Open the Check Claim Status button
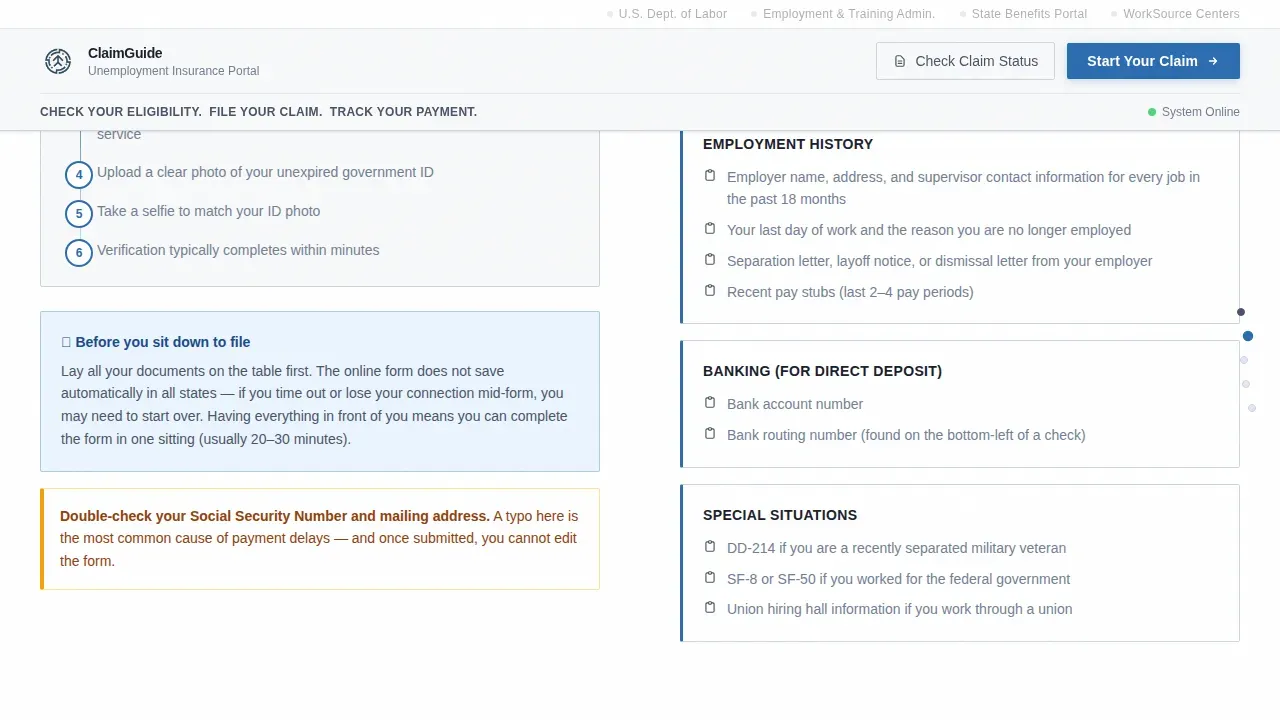 tap(965, 61)
